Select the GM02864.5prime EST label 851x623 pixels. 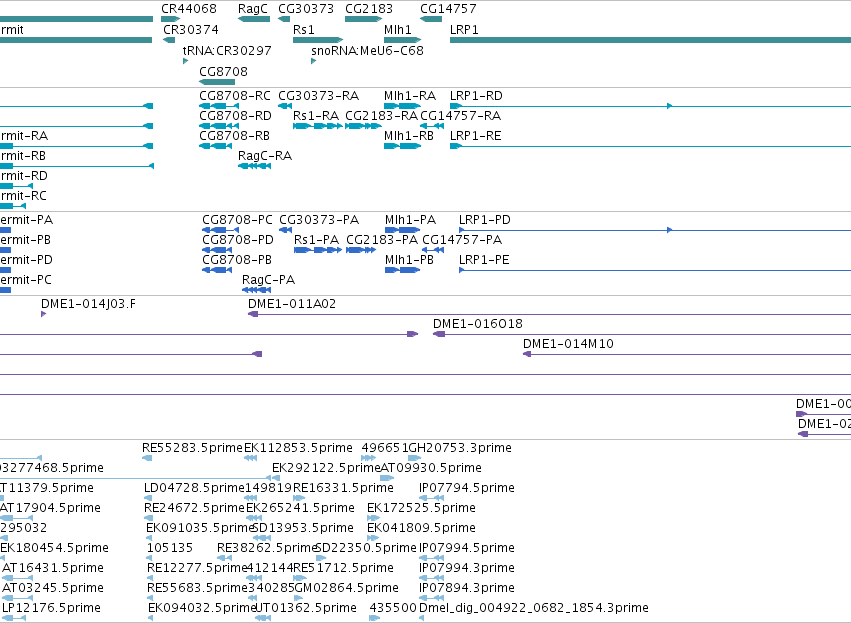pos(346,589)
